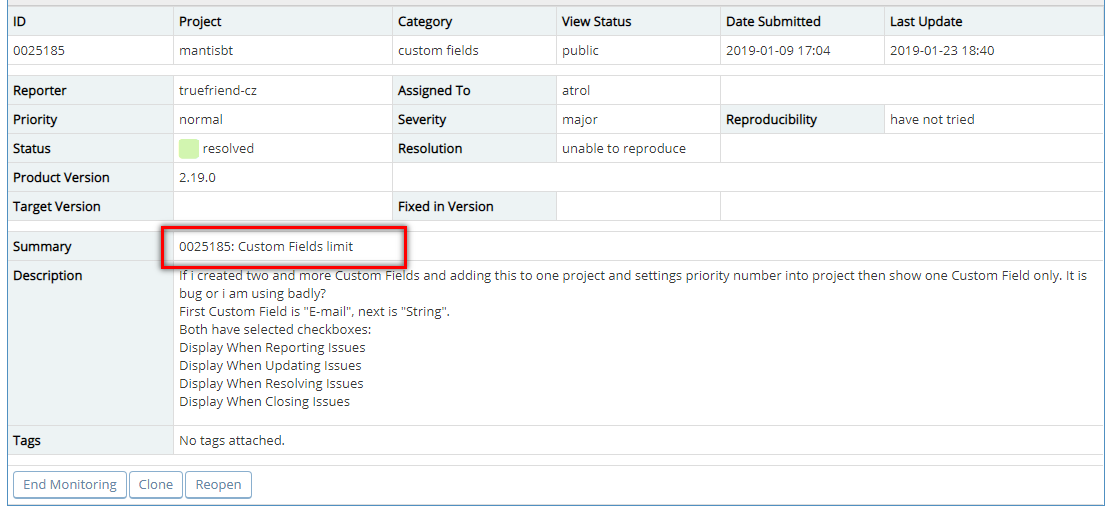Select the summary text '0025185: Custom Fields limit'
Viewport: 1110px width, 516px height.
[266, 246]
